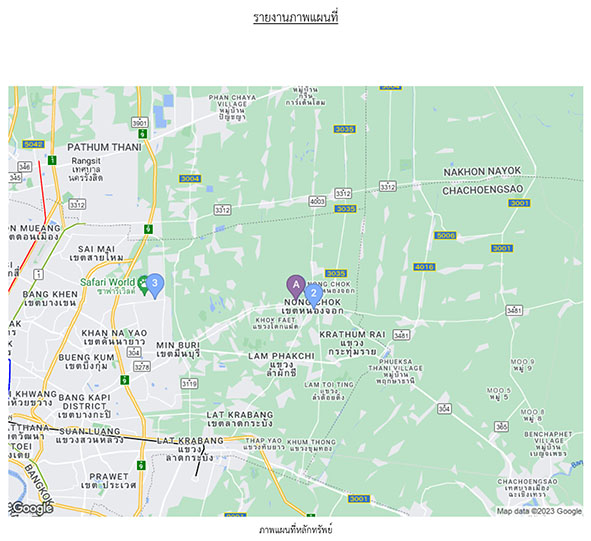Screen dimensions: 591x541
Task: Click the map caption below the image
Action: click(296, 530)
